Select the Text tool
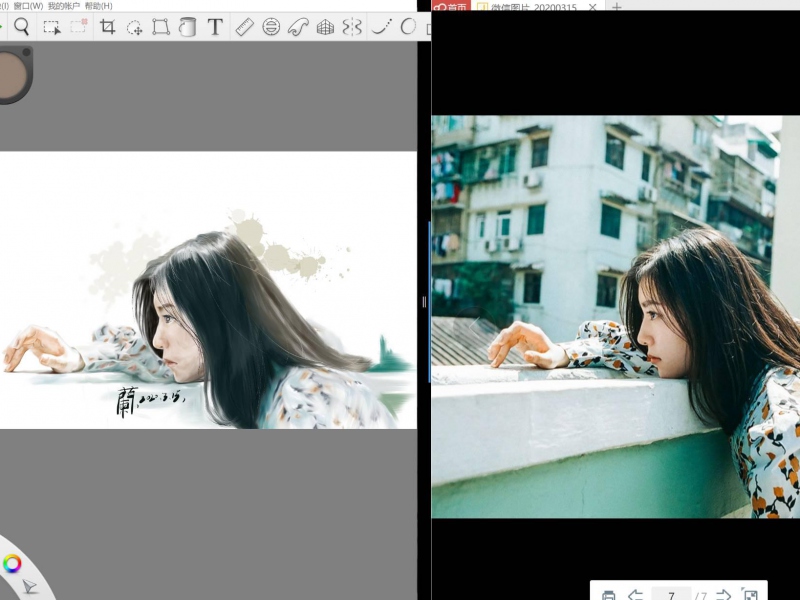The width and height of the screenshot is (800, 600). point(215,27)
